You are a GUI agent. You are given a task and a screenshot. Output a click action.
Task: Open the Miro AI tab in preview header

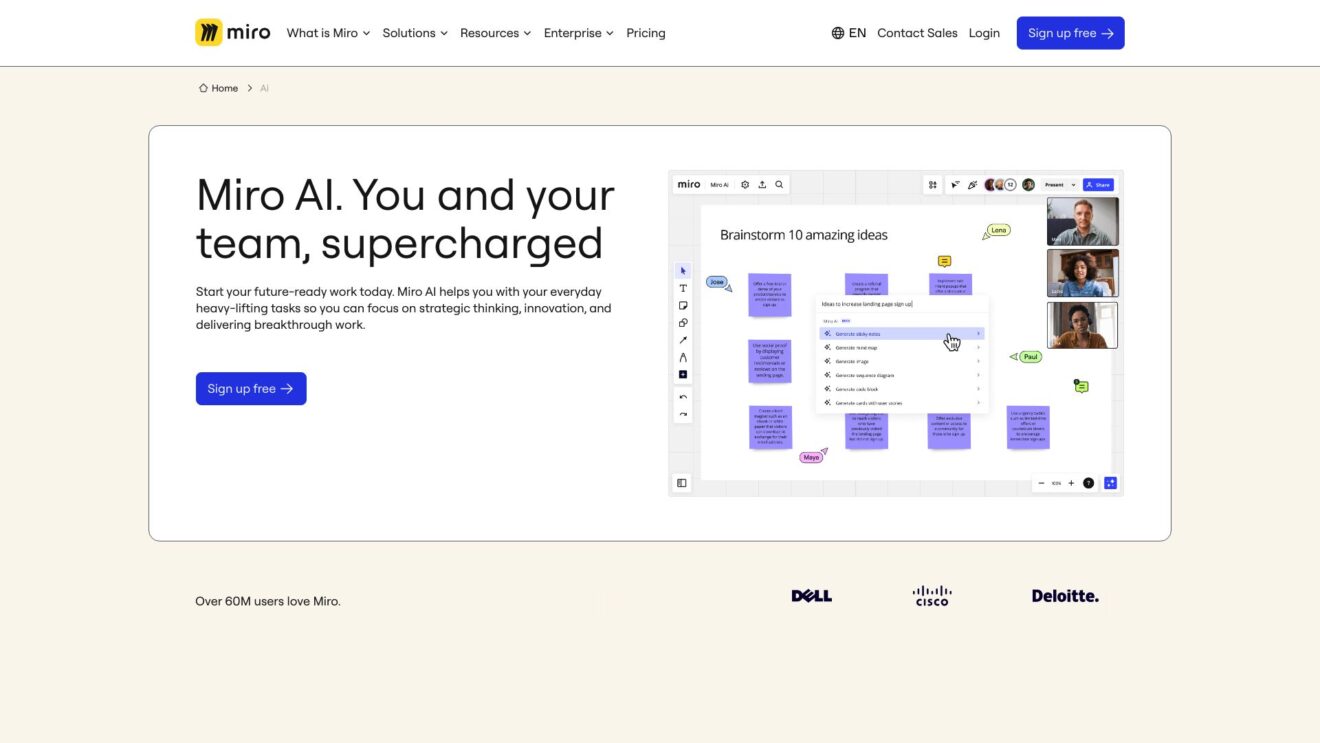pos(719,185)
